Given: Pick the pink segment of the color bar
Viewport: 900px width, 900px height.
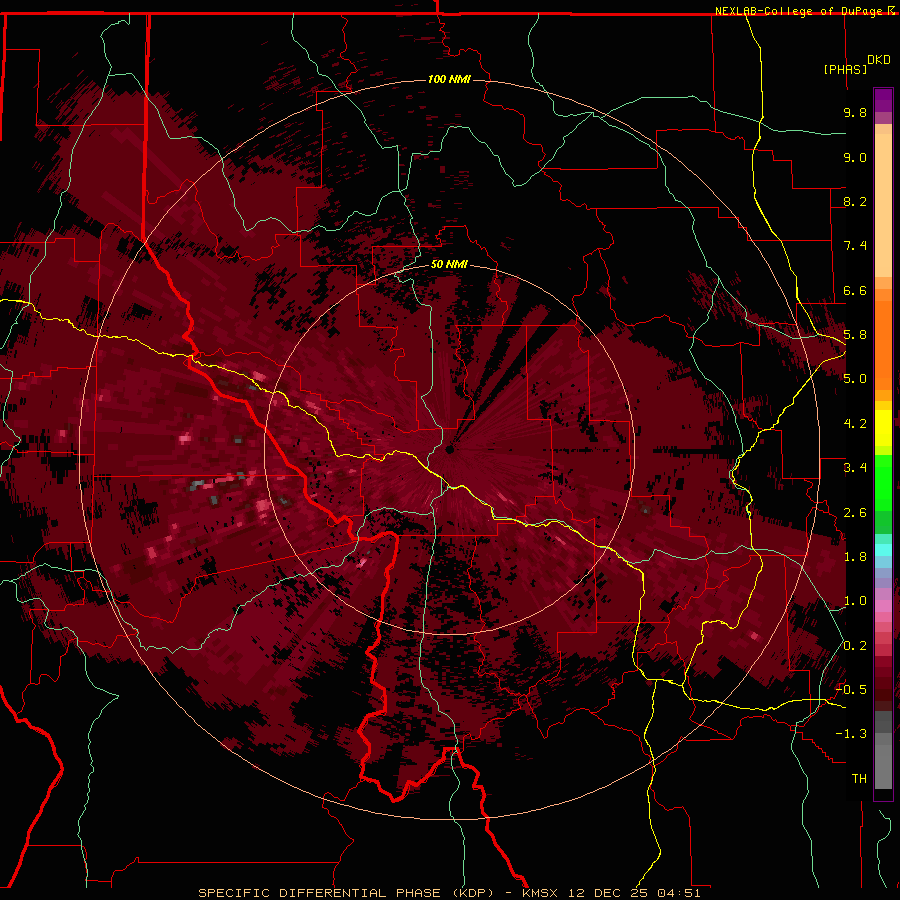Looking at the screenshot, I should tap(883, 606).
